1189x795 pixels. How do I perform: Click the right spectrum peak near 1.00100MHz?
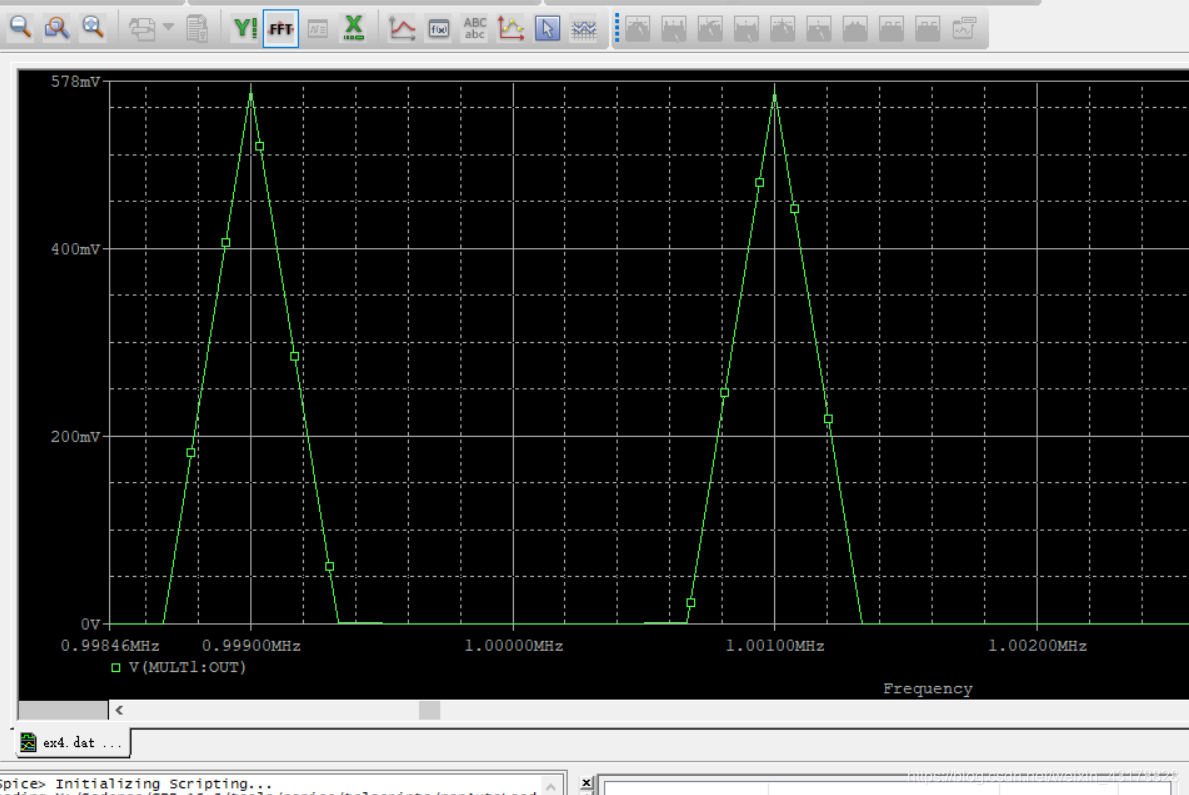(774, 94)
